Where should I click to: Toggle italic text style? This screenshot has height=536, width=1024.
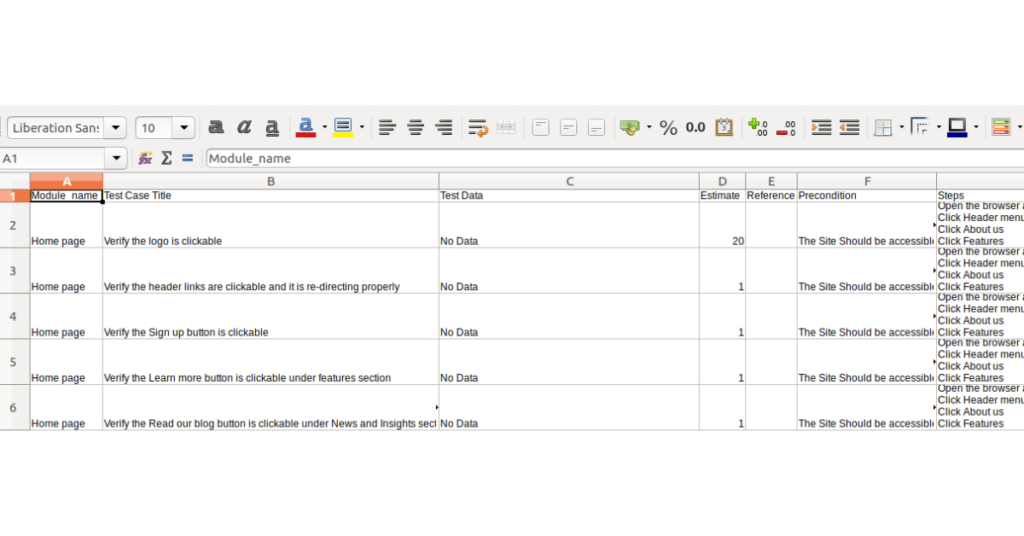coord(244,128)
